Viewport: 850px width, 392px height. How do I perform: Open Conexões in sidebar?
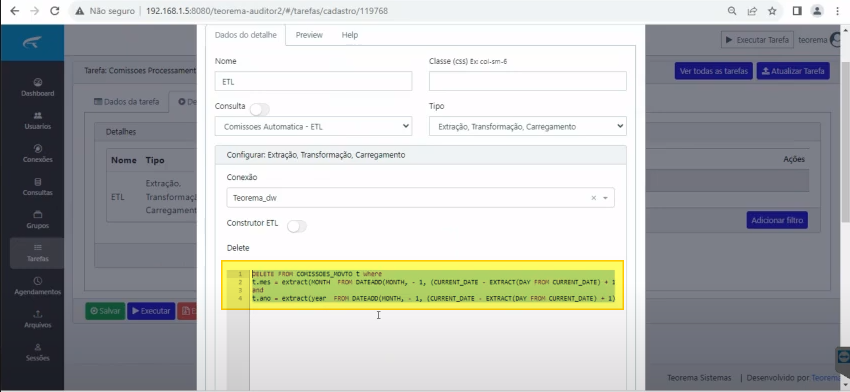tap(37, 153)
